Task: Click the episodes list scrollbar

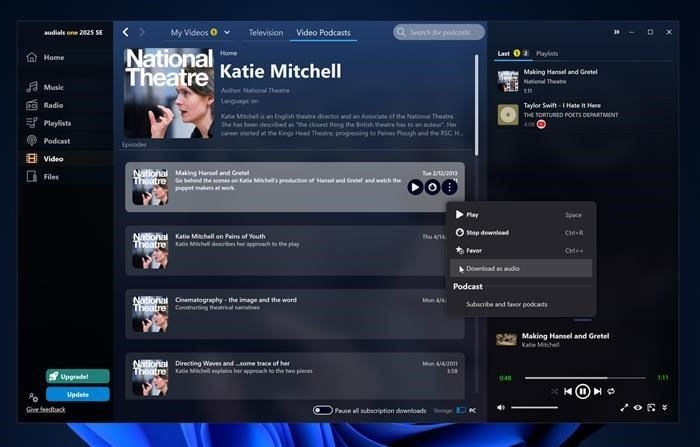Action: 476,105
